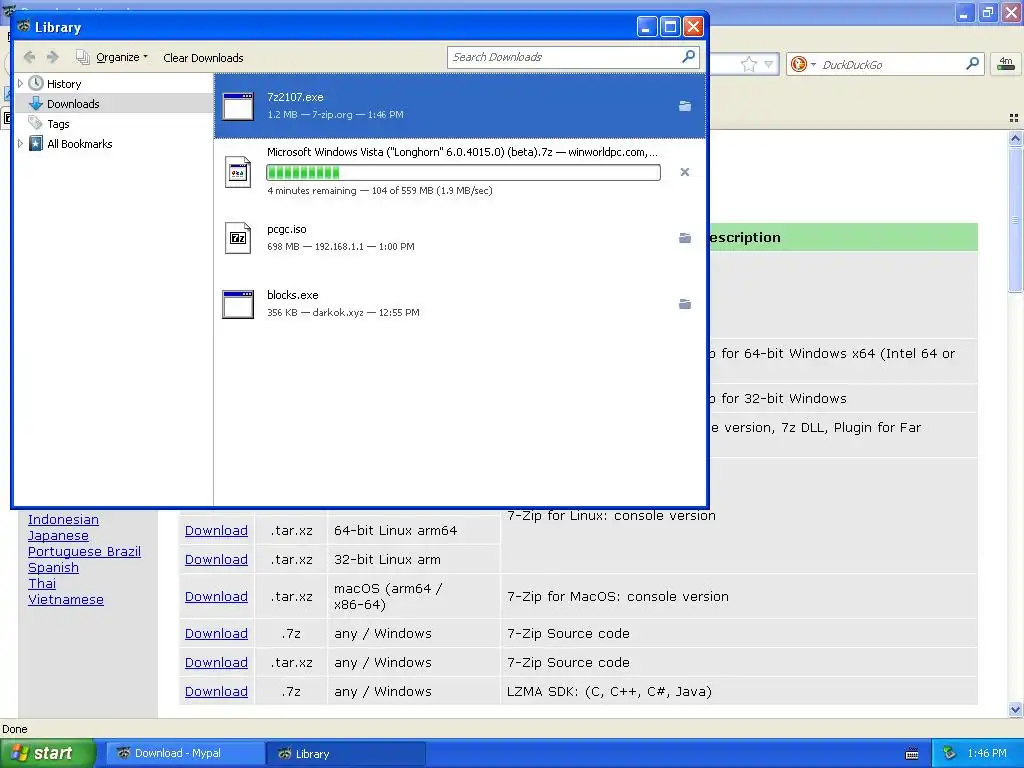Click the browser vertical scrollbar thumb

click(1015, 219)
